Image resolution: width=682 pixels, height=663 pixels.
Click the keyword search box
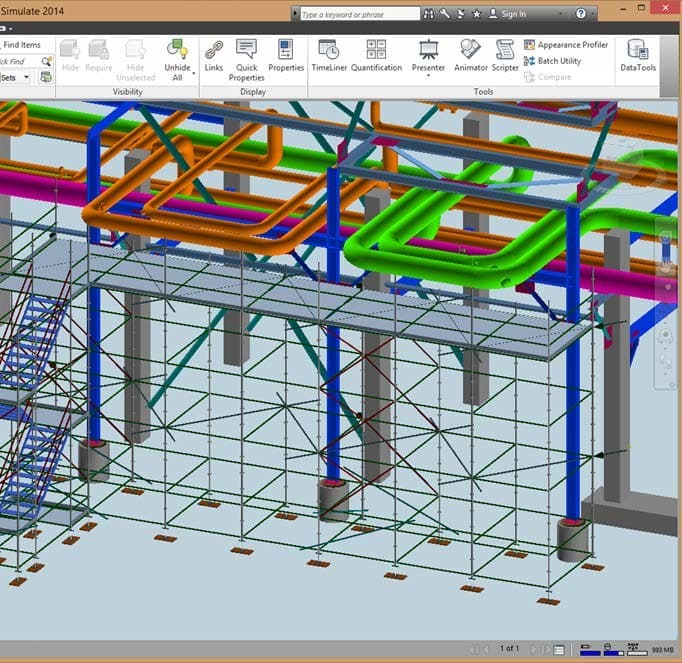(x=360, y=14)
